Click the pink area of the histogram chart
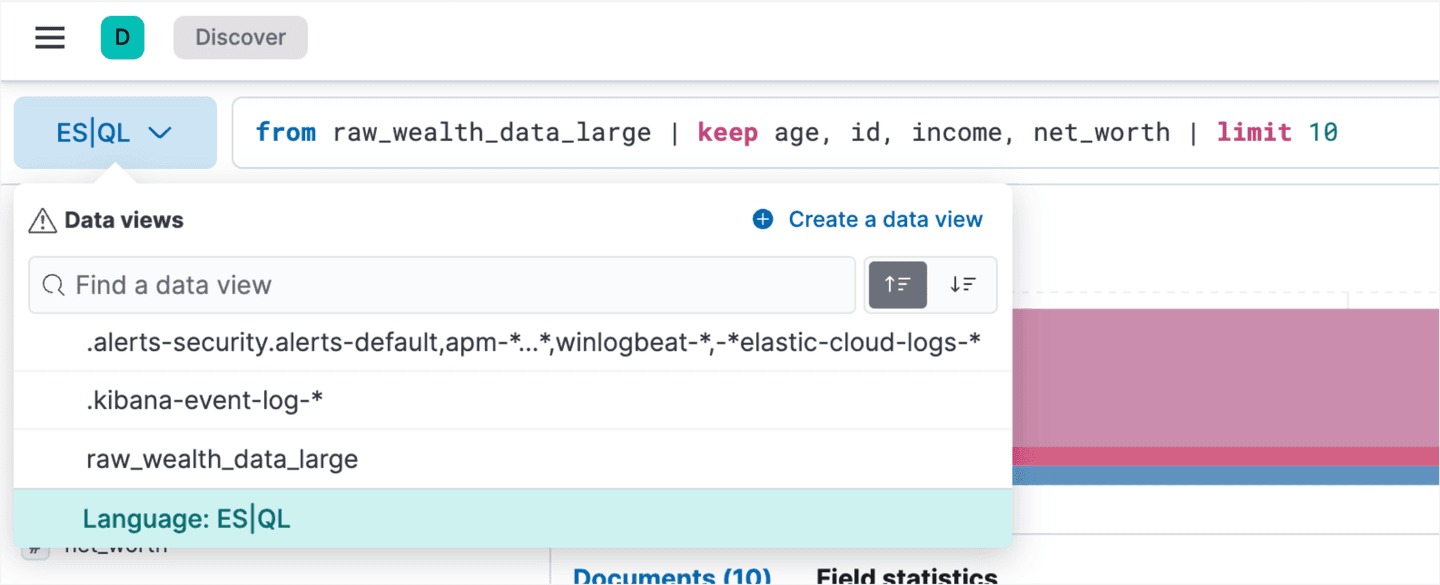Screen dimensions: 1440x585 click(1220, 380)
